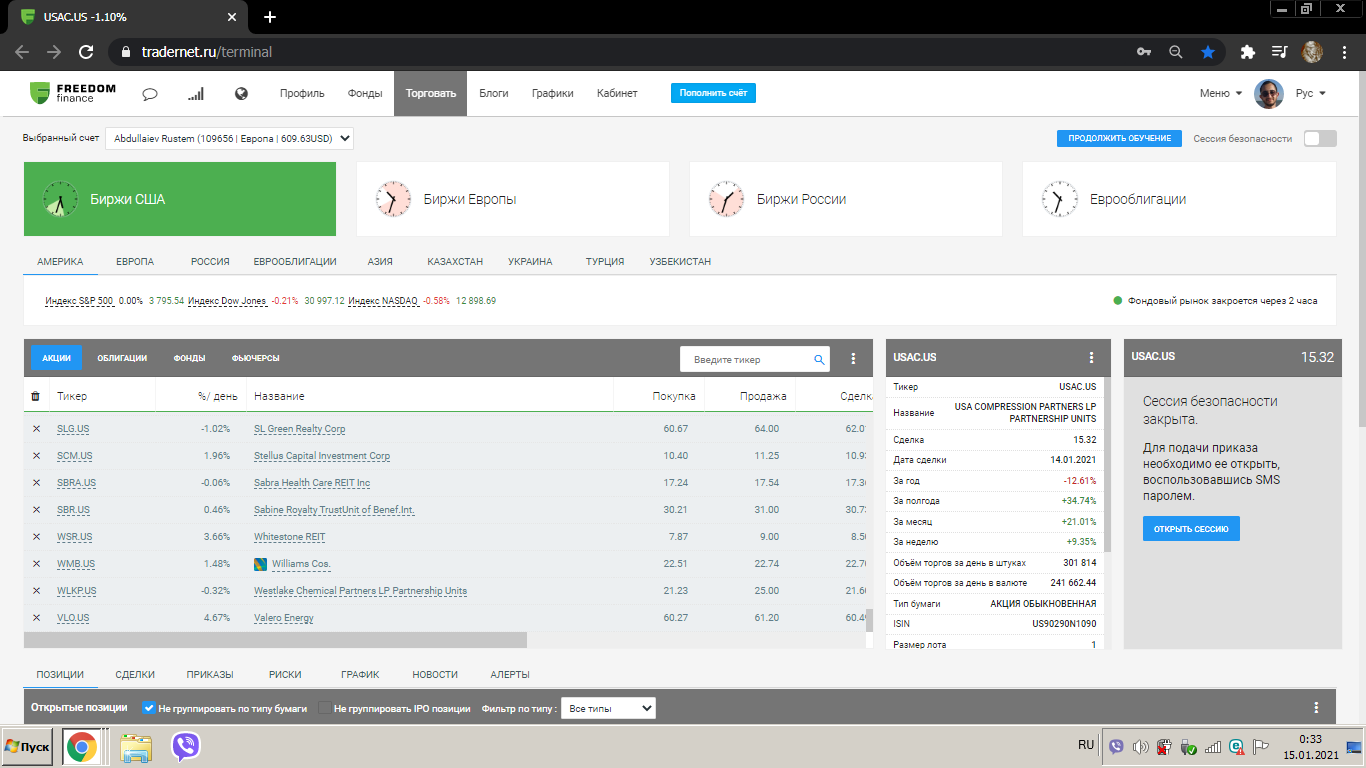Image resolution: width=1366 pixels, height=768 pixels.
Task: Click the Пополнить счёт button
Action: 713,93
